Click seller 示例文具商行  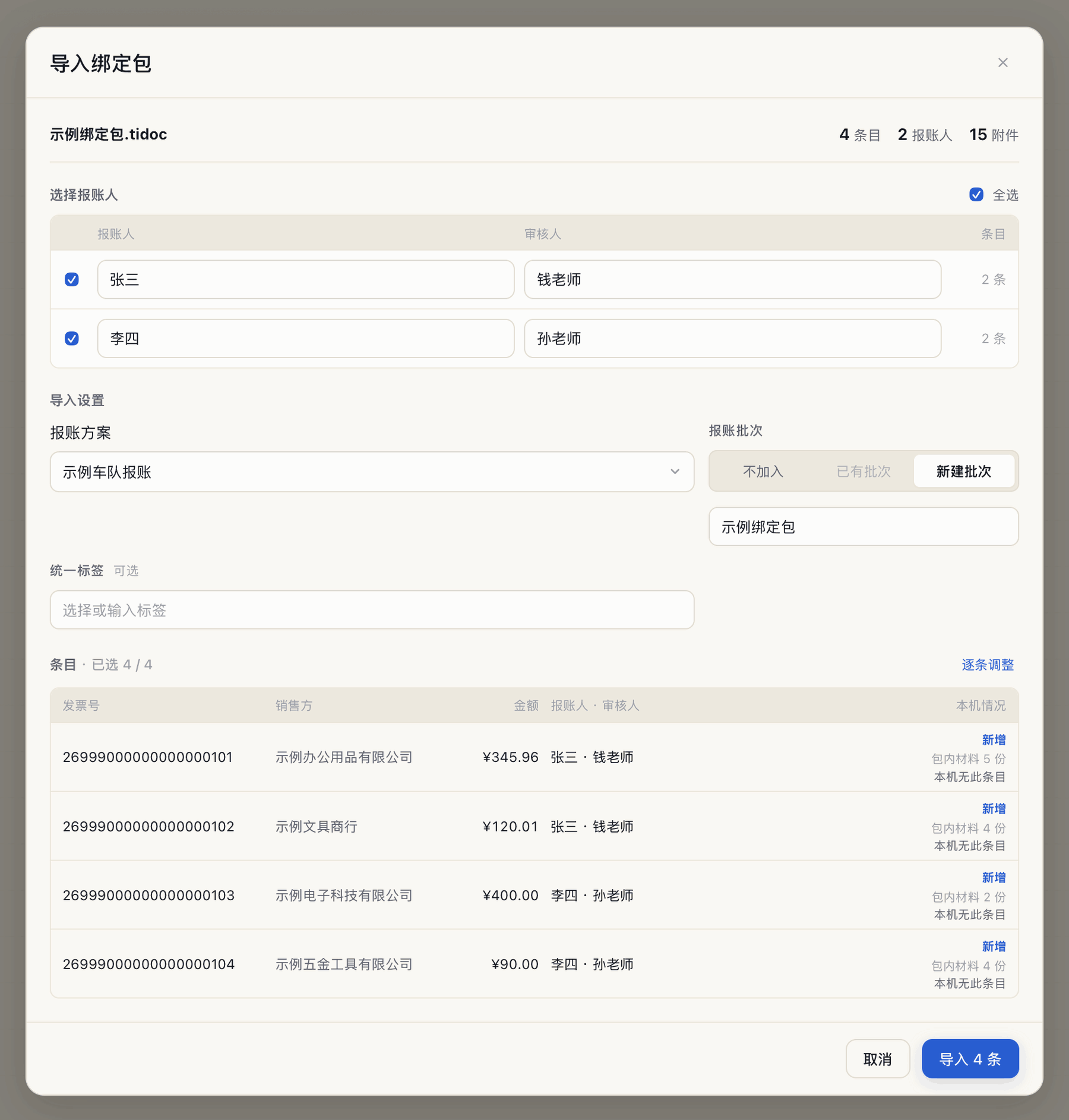pos(316,826)
